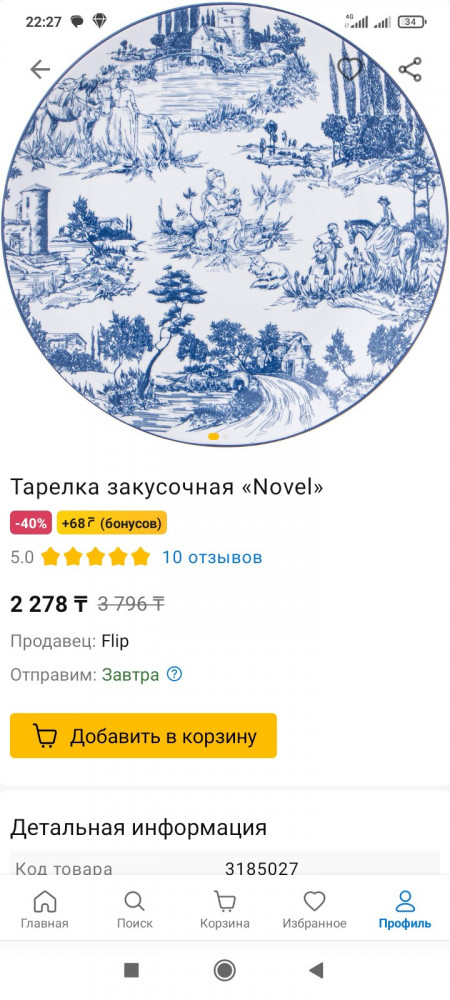This screenshot has width=450, height=1000.
Task: Click Добавить в корзину button
Action: click(x=143, y=735)
